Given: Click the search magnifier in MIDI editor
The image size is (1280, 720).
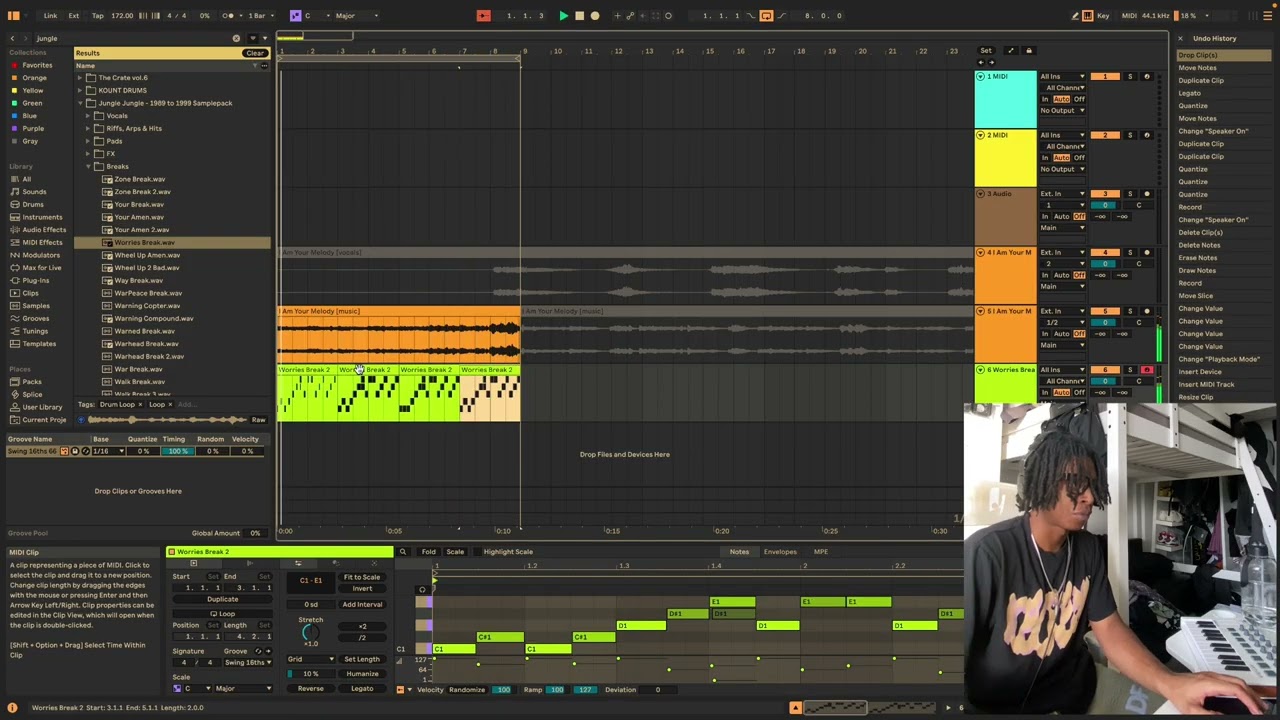Looking at the screenshot, I should pyautogui.click(x=402, y=552).
